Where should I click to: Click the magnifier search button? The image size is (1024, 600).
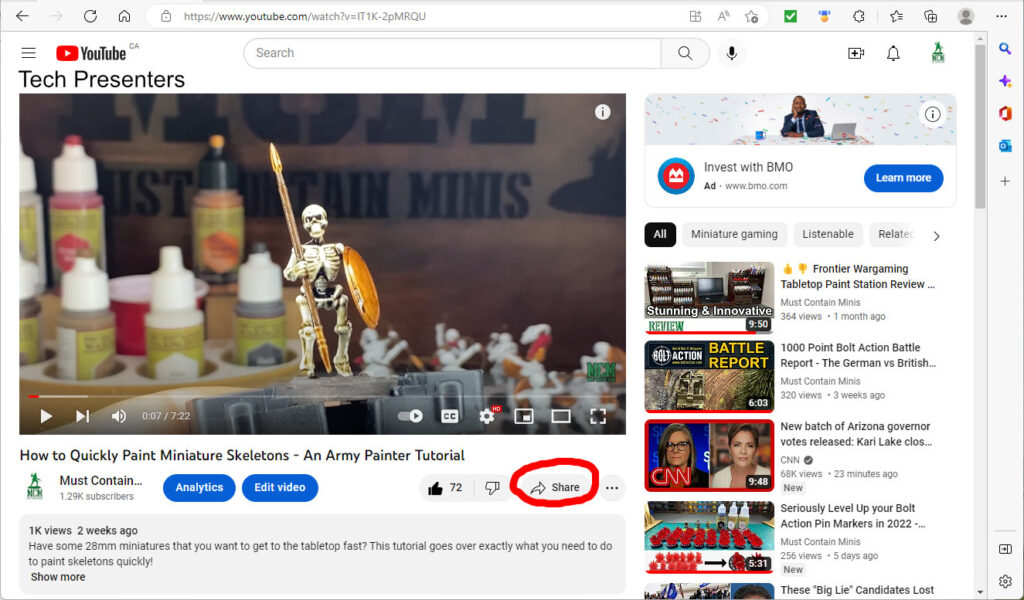point(685,53)
